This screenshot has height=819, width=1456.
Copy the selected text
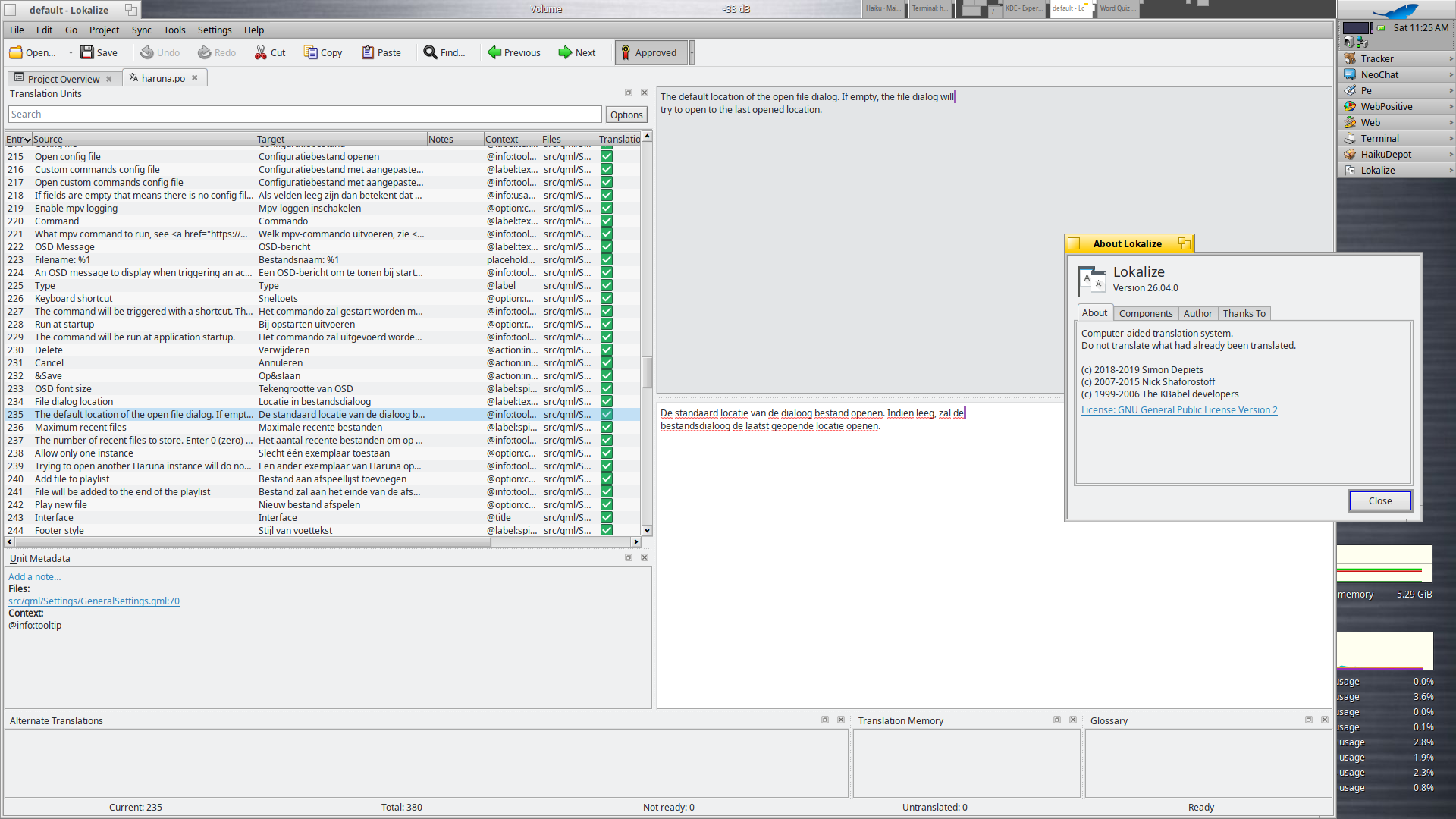pos(323,52)
